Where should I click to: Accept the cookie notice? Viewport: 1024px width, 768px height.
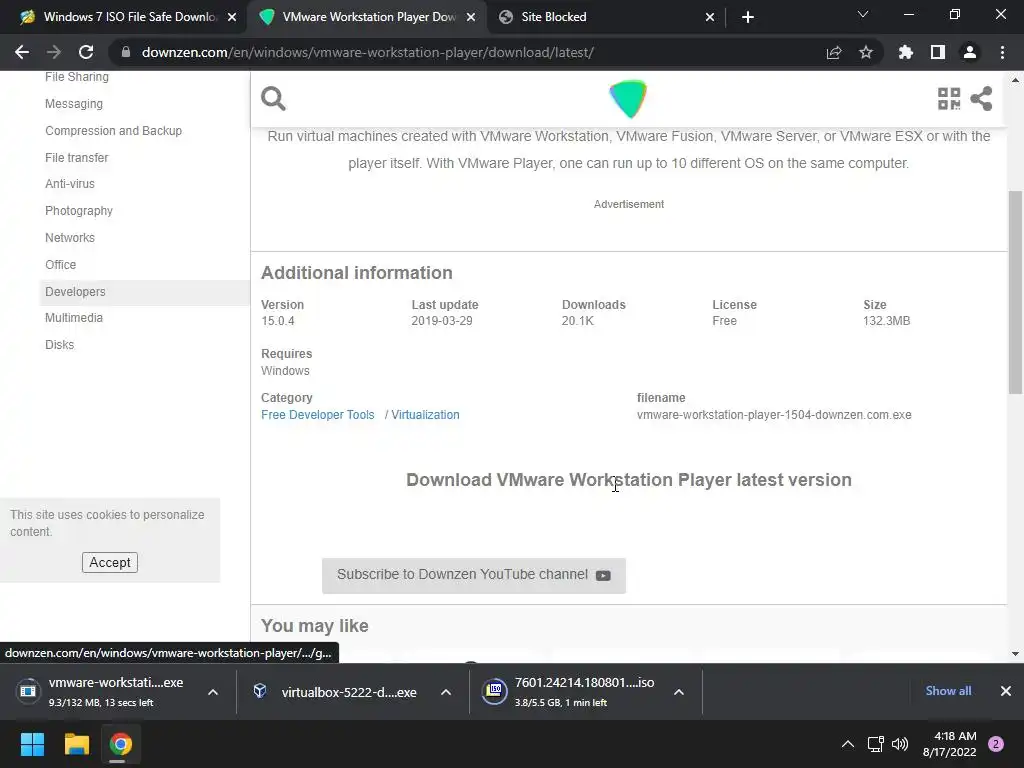[x=110, y=562]
